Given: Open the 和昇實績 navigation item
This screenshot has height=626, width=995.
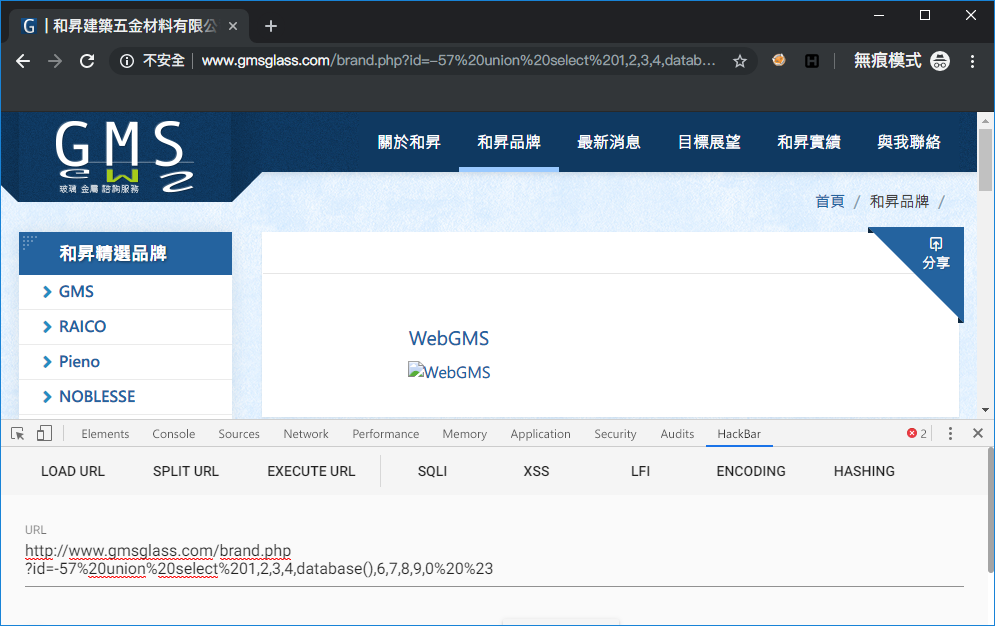Looking at the screenshot, I should [809, 142].
